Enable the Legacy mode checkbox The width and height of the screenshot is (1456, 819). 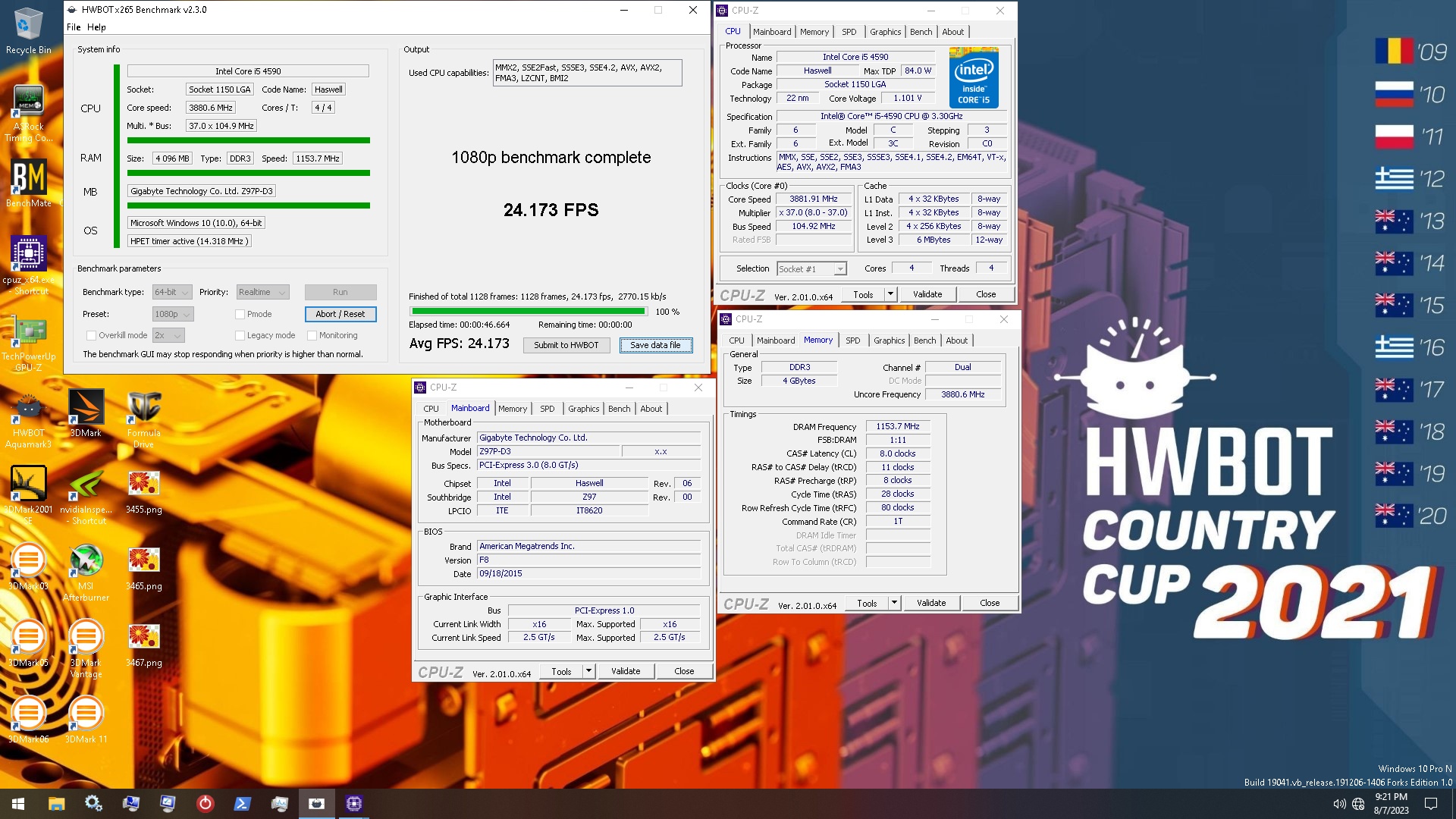click(x=240, y=335)
